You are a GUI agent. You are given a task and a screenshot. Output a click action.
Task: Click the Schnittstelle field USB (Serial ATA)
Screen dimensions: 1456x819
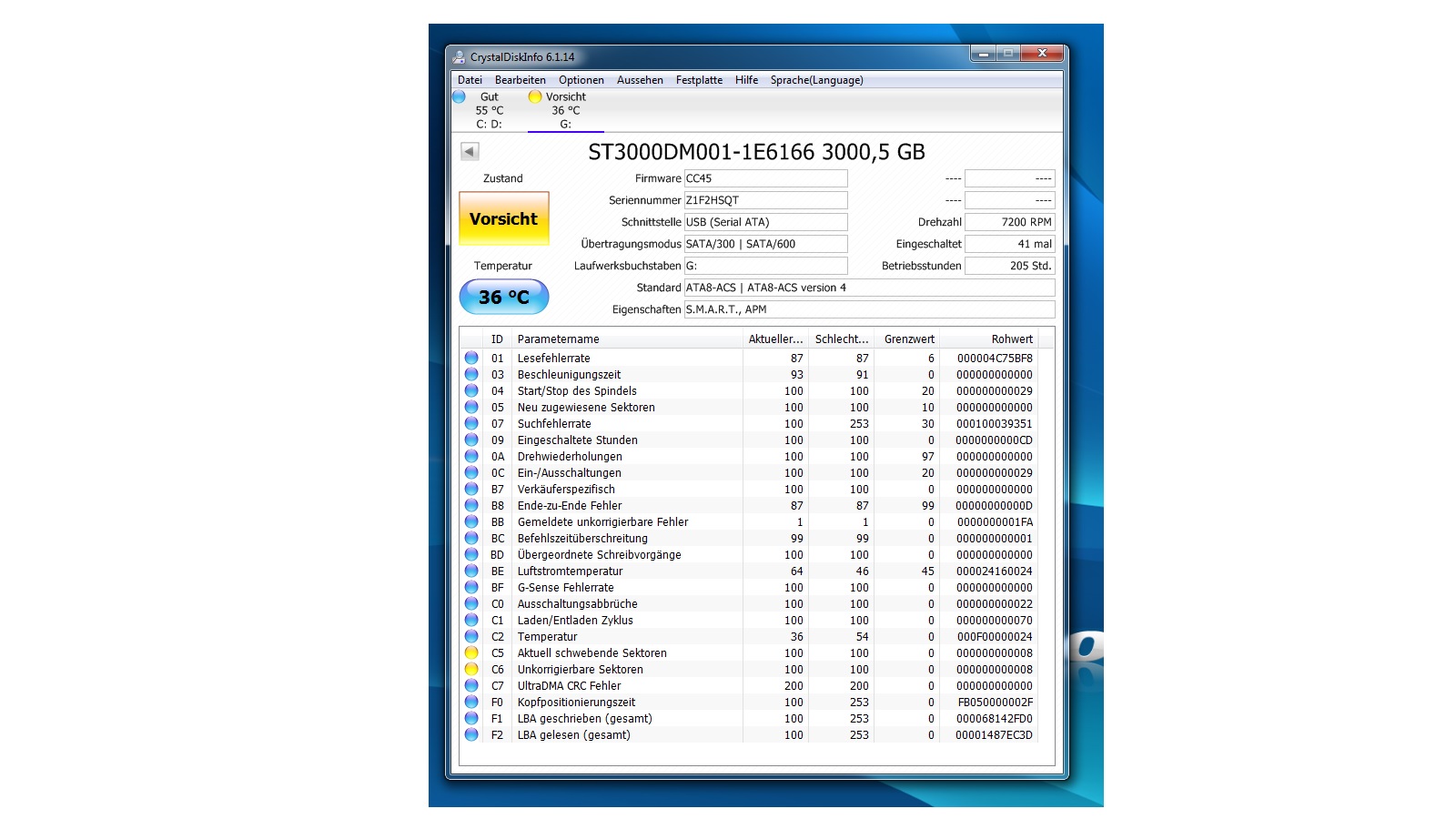tap(766, 222)
